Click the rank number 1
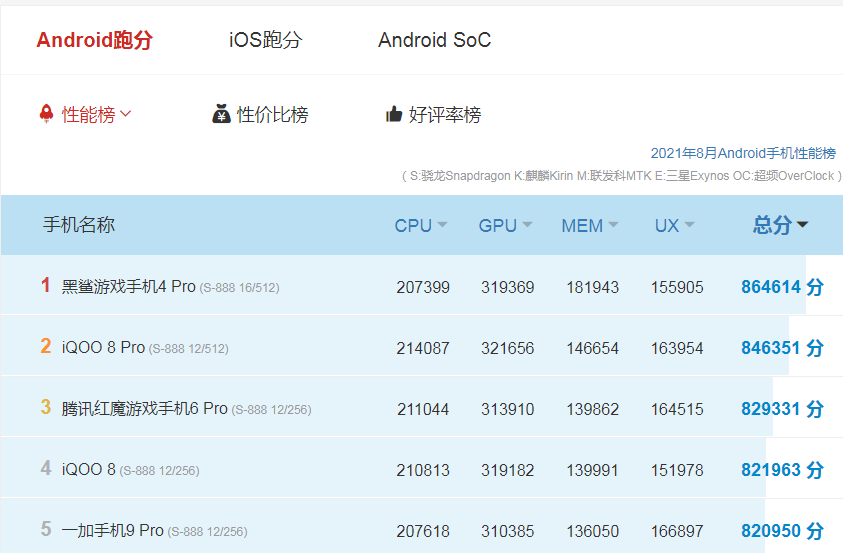 pyautogui.click(x=46, y=285)
